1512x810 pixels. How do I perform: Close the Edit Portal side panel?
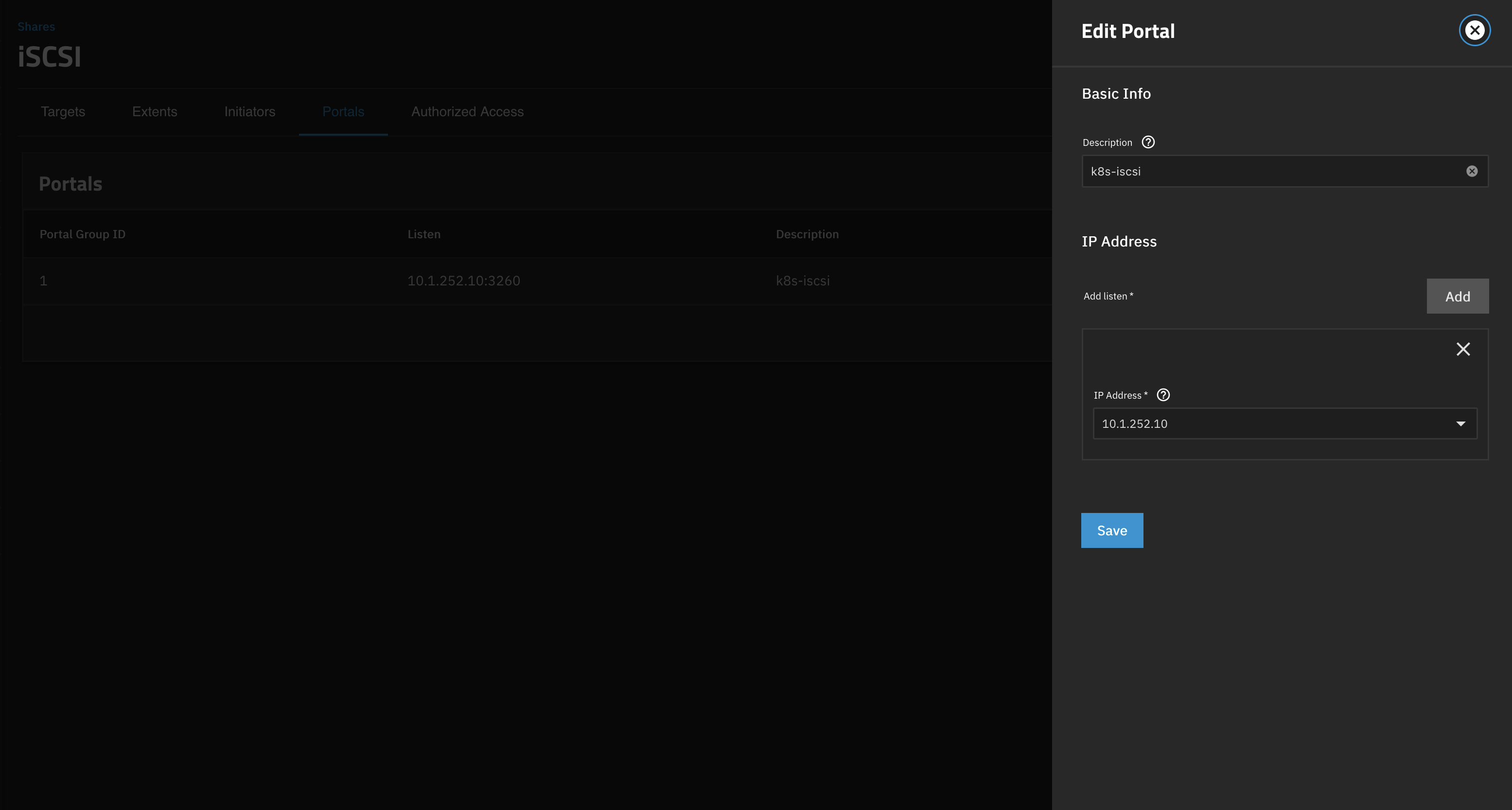(x=1474, y=30)
